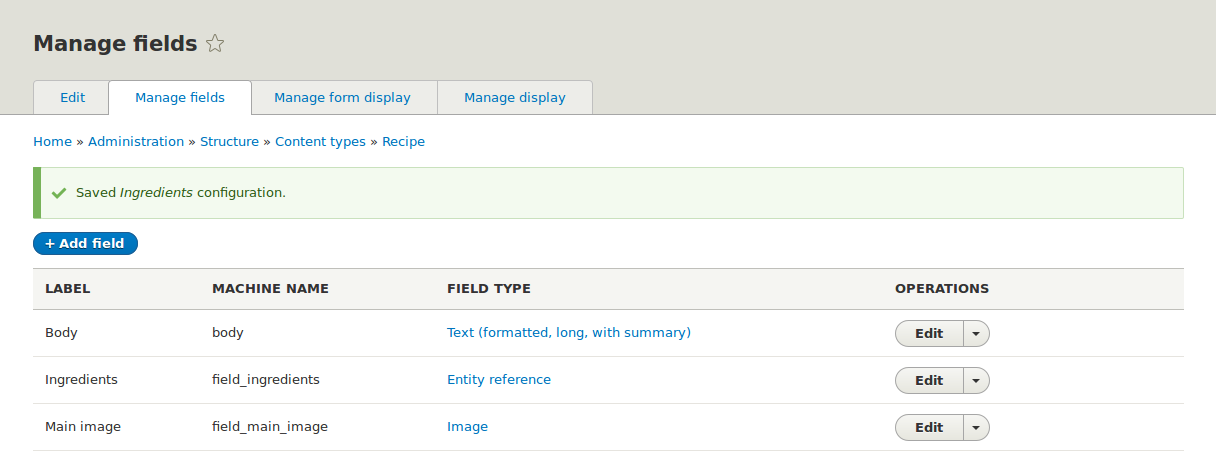Open Administration breadcrumb link
Screen dimensions: 1216x451
[x=136, y=142]
